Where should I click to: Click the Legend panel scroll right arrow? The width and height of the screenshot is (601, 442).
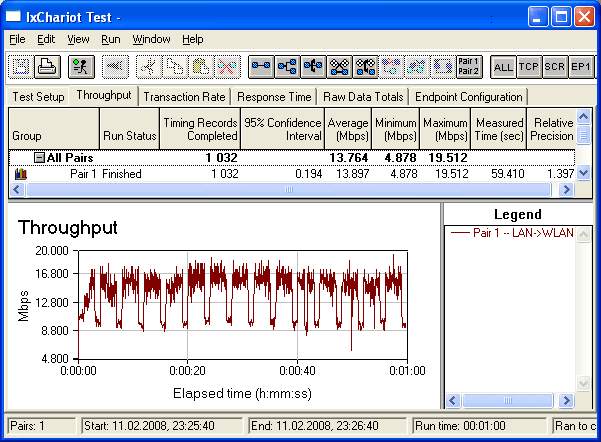566,401
